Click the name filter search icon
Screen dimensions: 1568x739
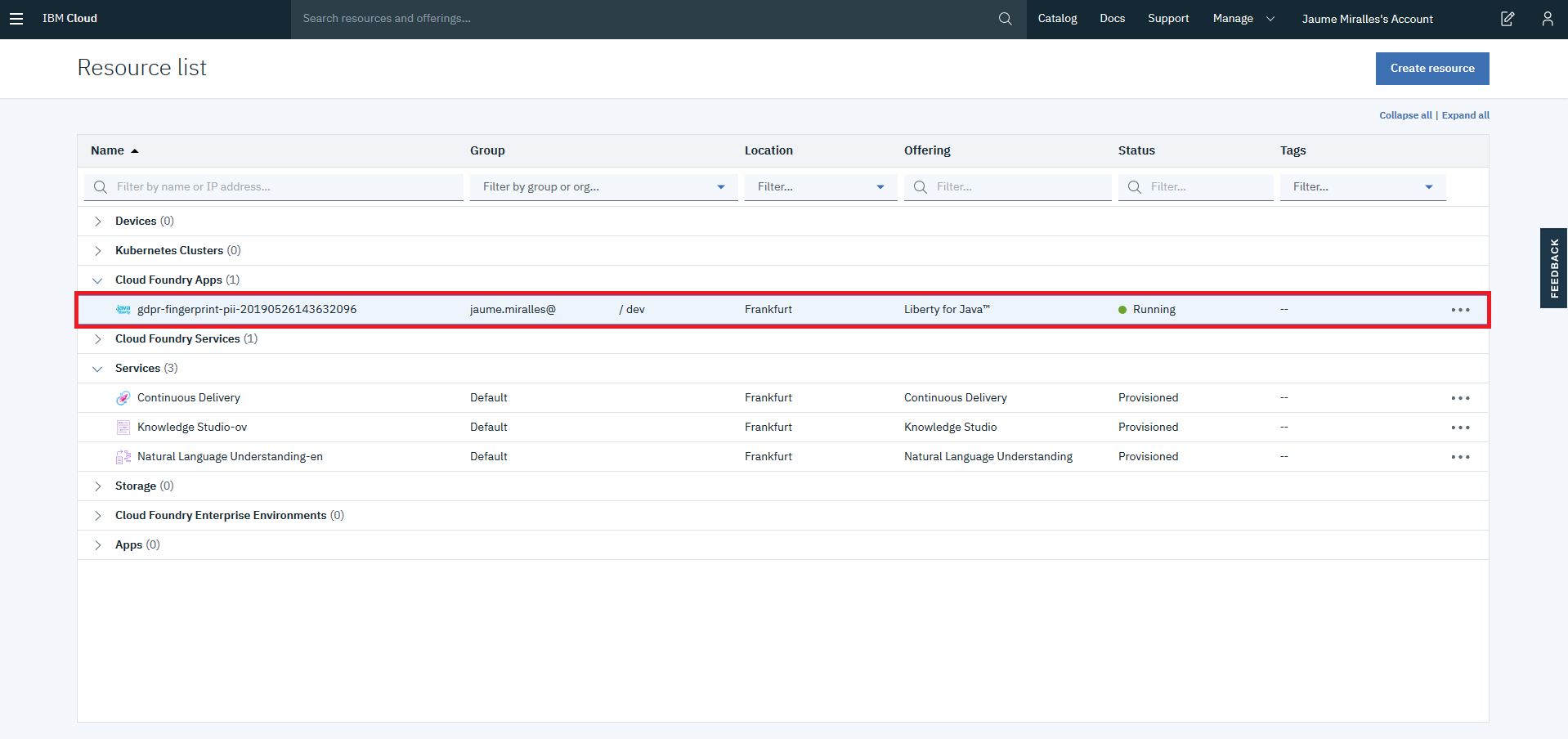[101, 187]
